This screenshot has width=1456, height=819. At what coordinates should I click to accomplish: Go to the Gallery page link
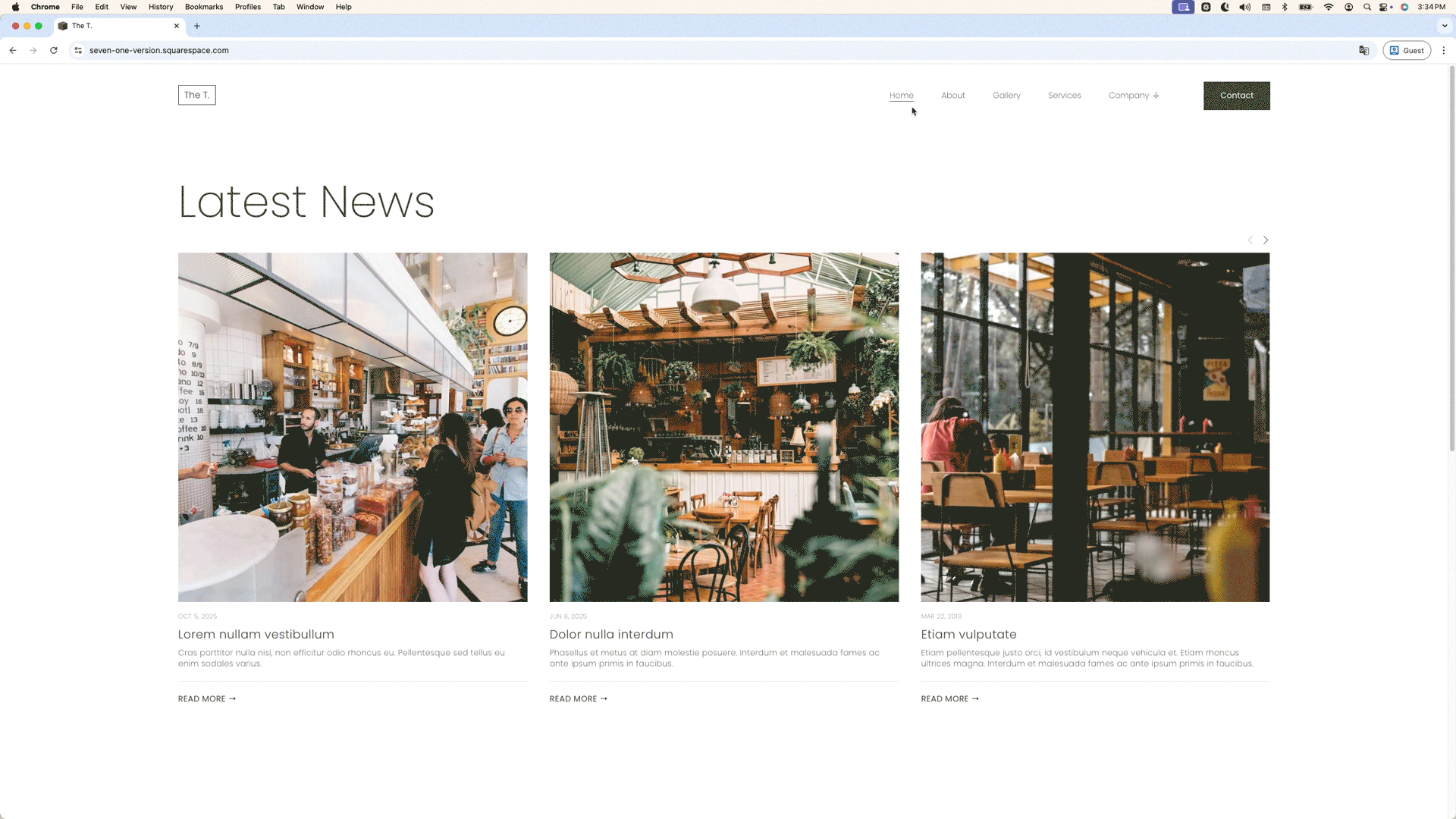1006,96
